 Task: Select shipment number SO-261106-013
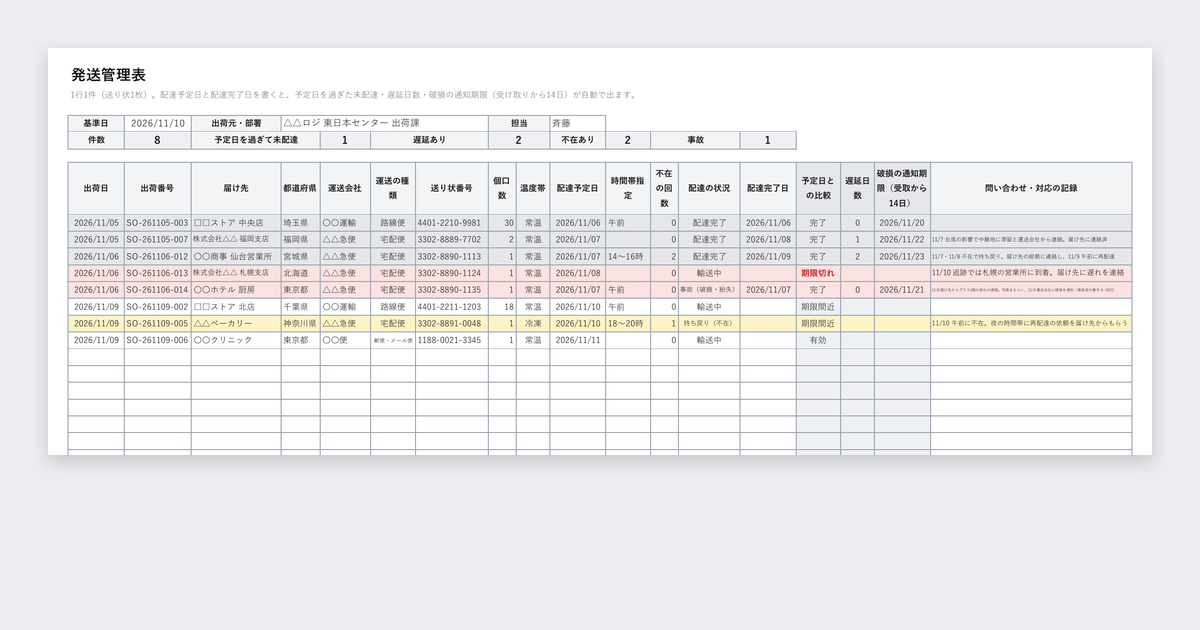pyautogui.click(x=158, y=273)
